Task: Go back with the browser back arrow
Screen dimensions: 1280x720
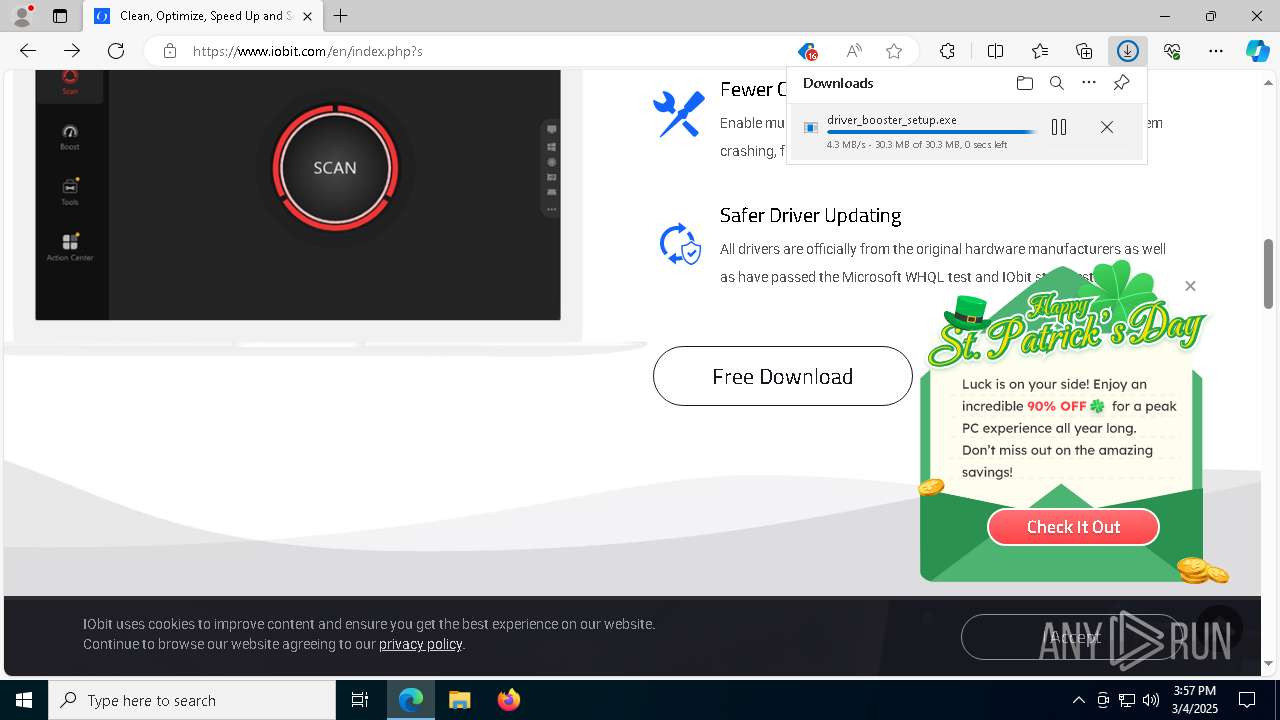Action: tap(28, 51)
